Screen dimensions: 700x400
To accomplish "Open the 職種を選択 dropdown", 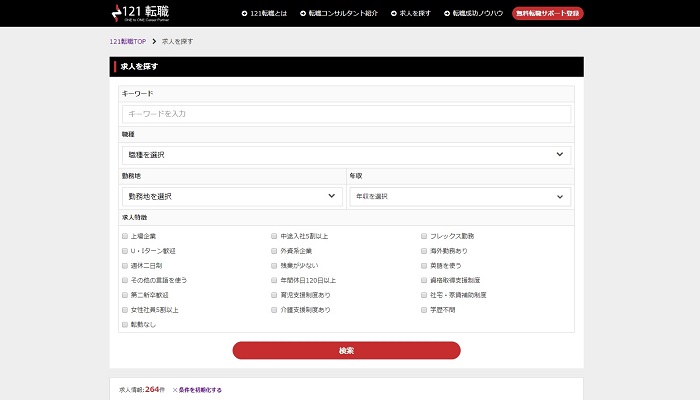I will tap(346, 155).
